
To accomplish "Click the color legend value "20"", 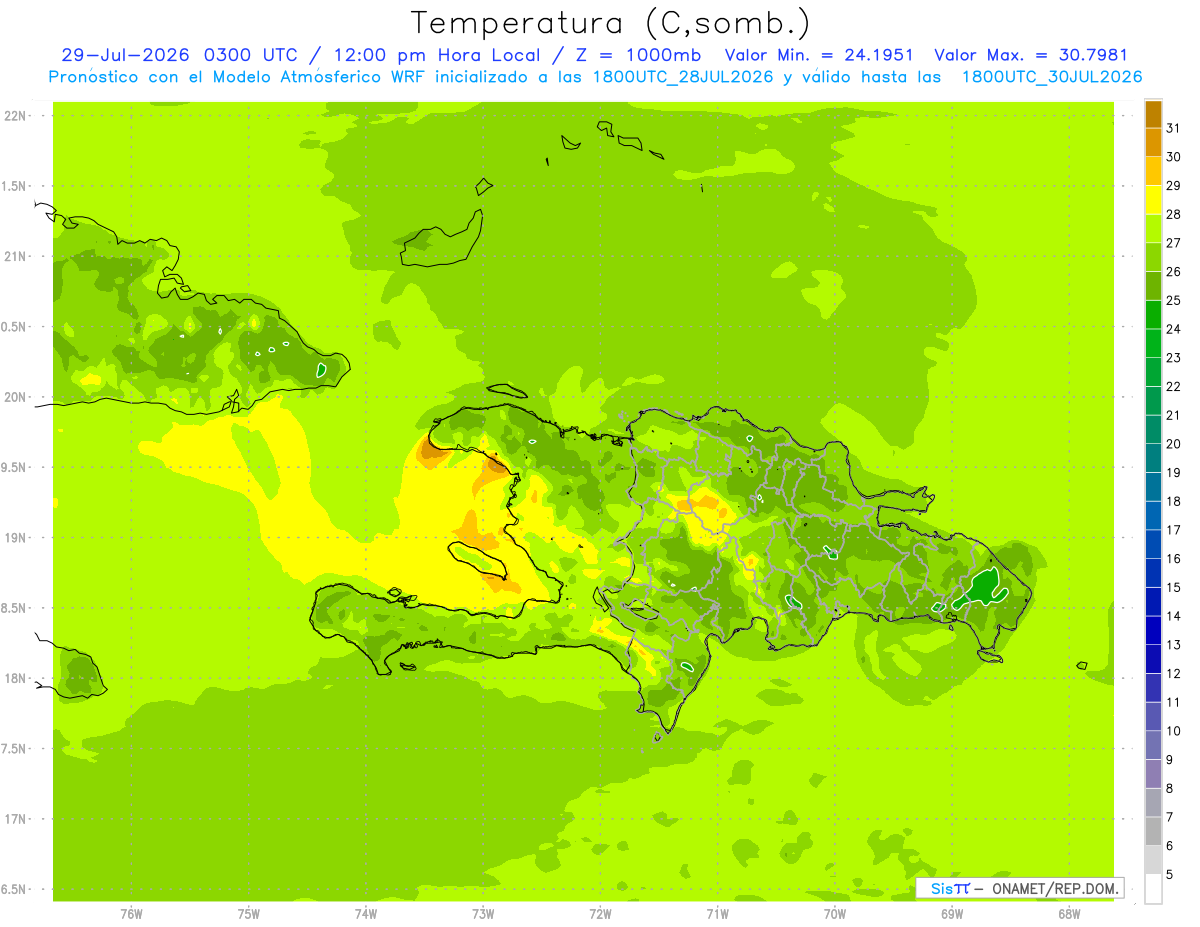I will (1174, 444).
